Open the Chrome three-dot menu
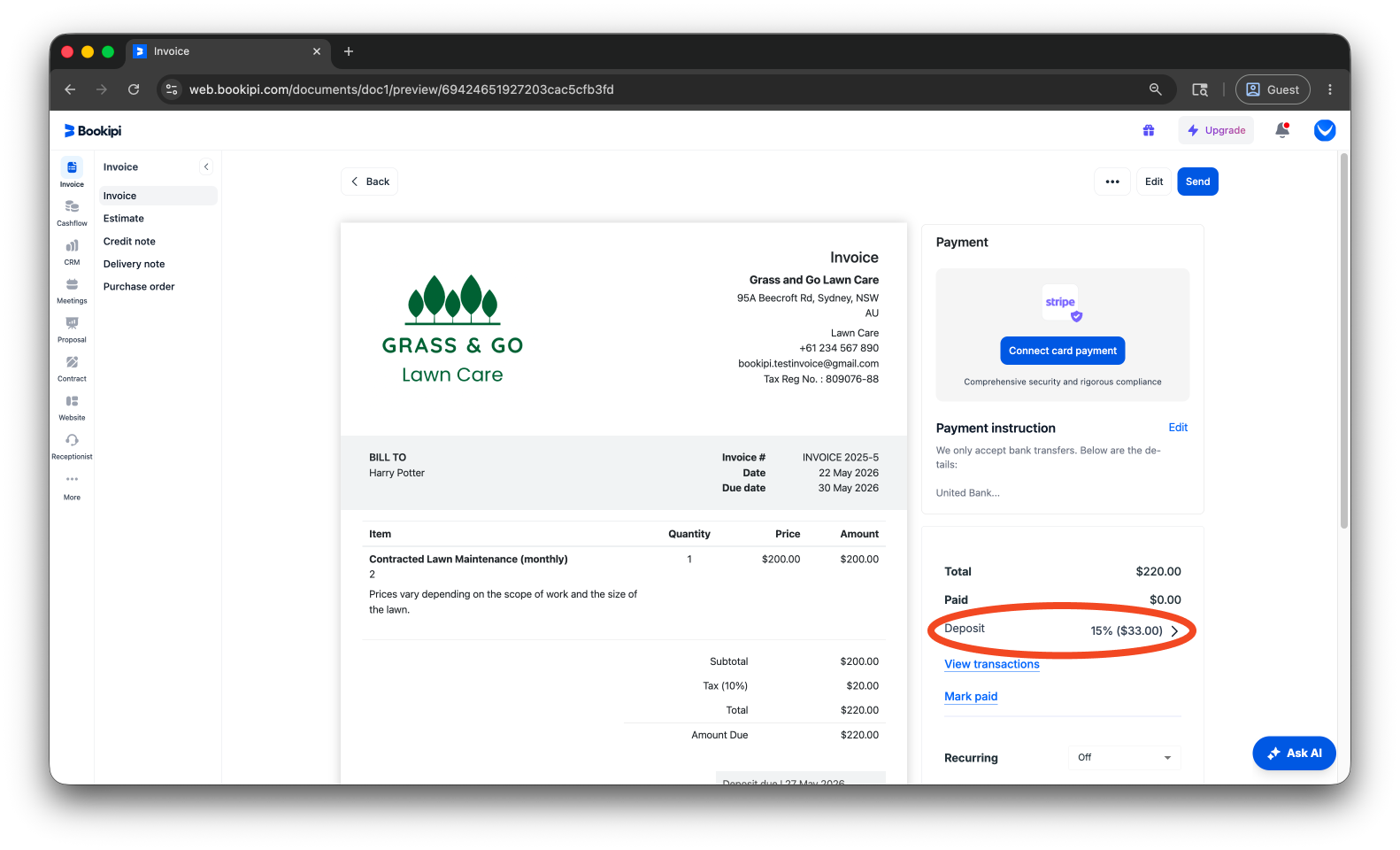The height and width of the screenshot is (850, 1400). (1329, 89)
